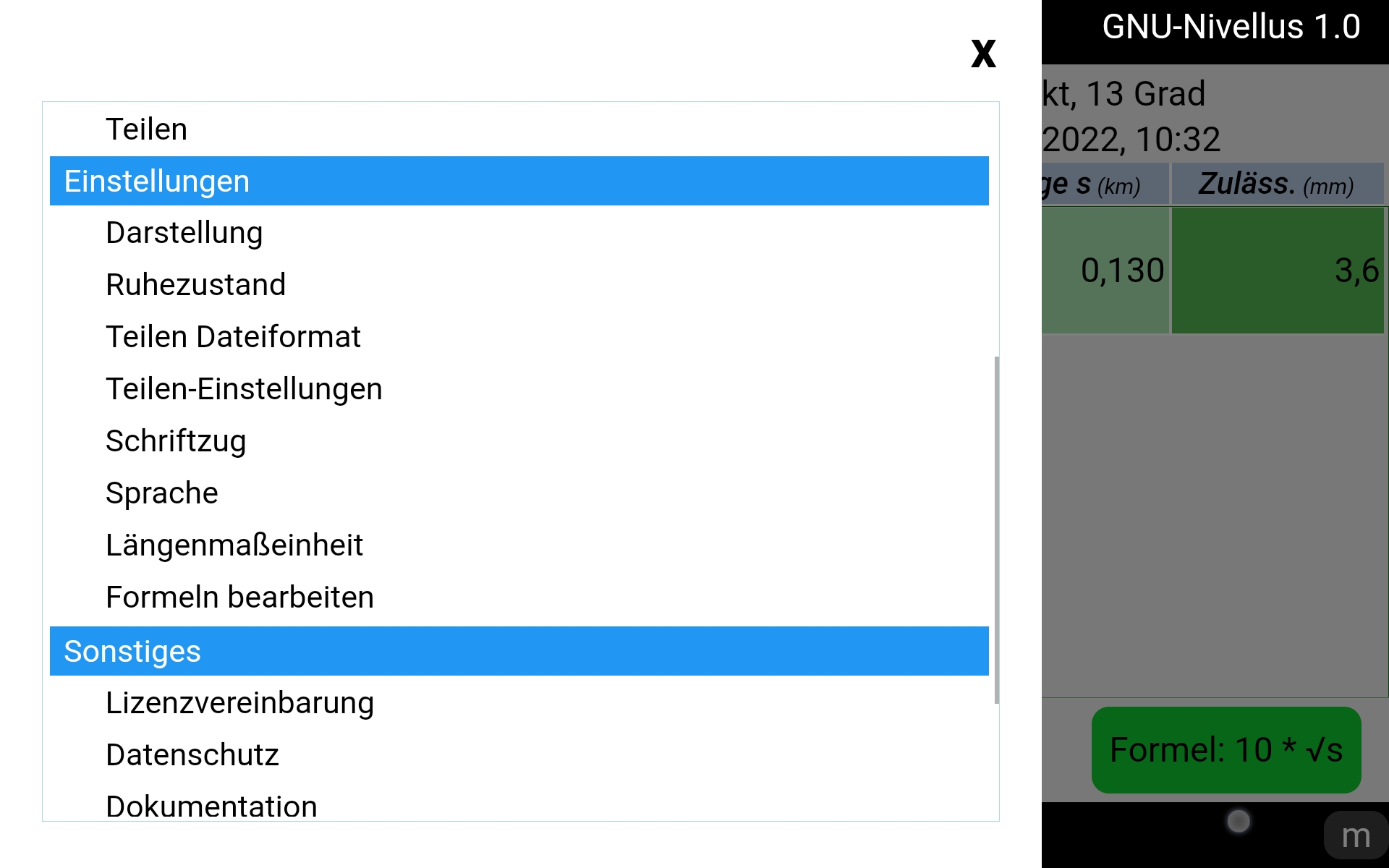Tap the m unit button
Viewport: 1389px width, 868px height.
(1355, 836)
